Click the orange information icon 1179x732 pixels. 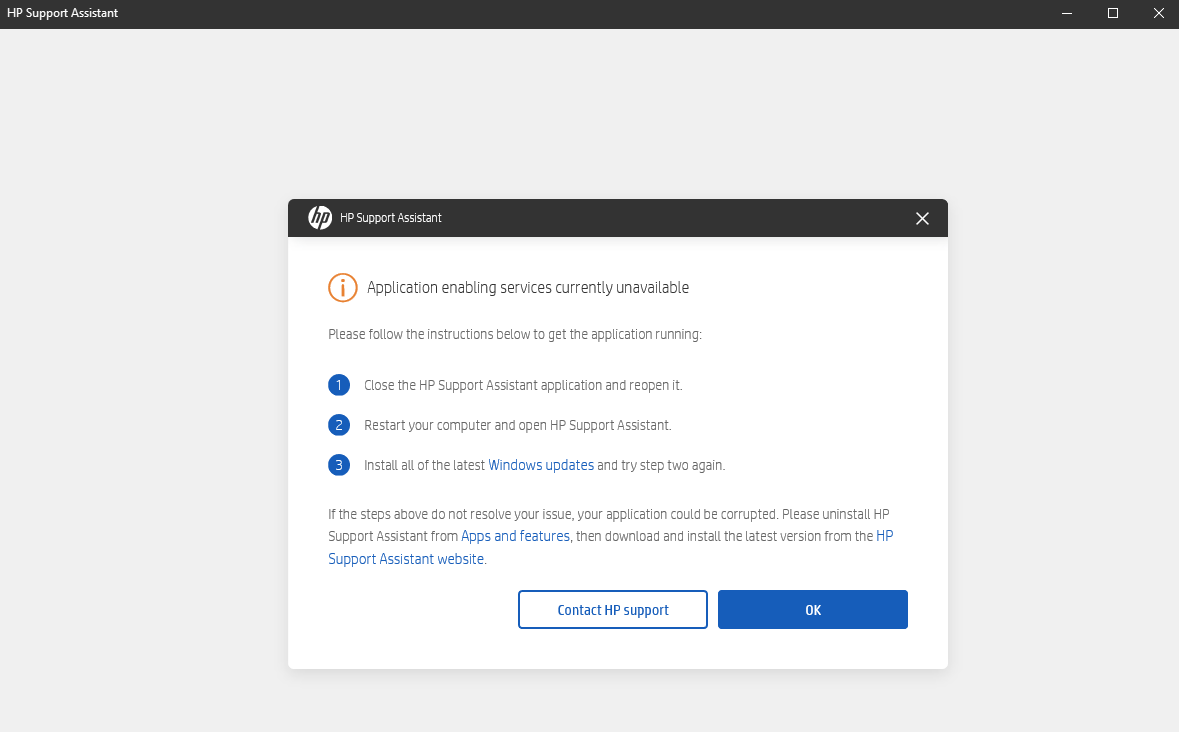click(342, 287)
